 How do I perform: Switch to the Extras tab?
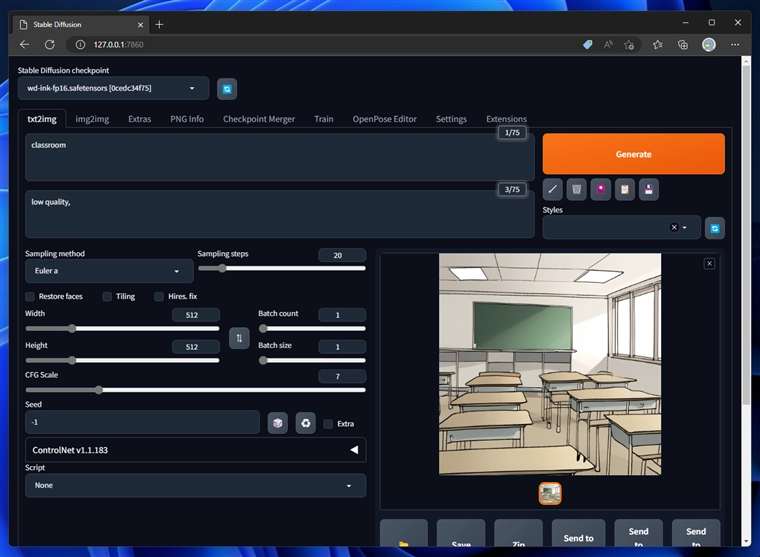[x=140, y=119]
